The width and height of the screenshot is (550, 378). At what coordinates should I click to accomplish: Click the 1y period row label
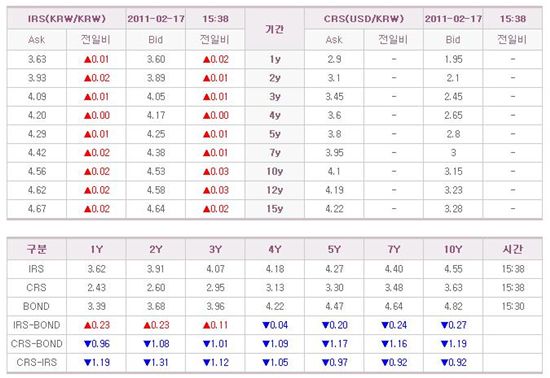pos(275,59)
